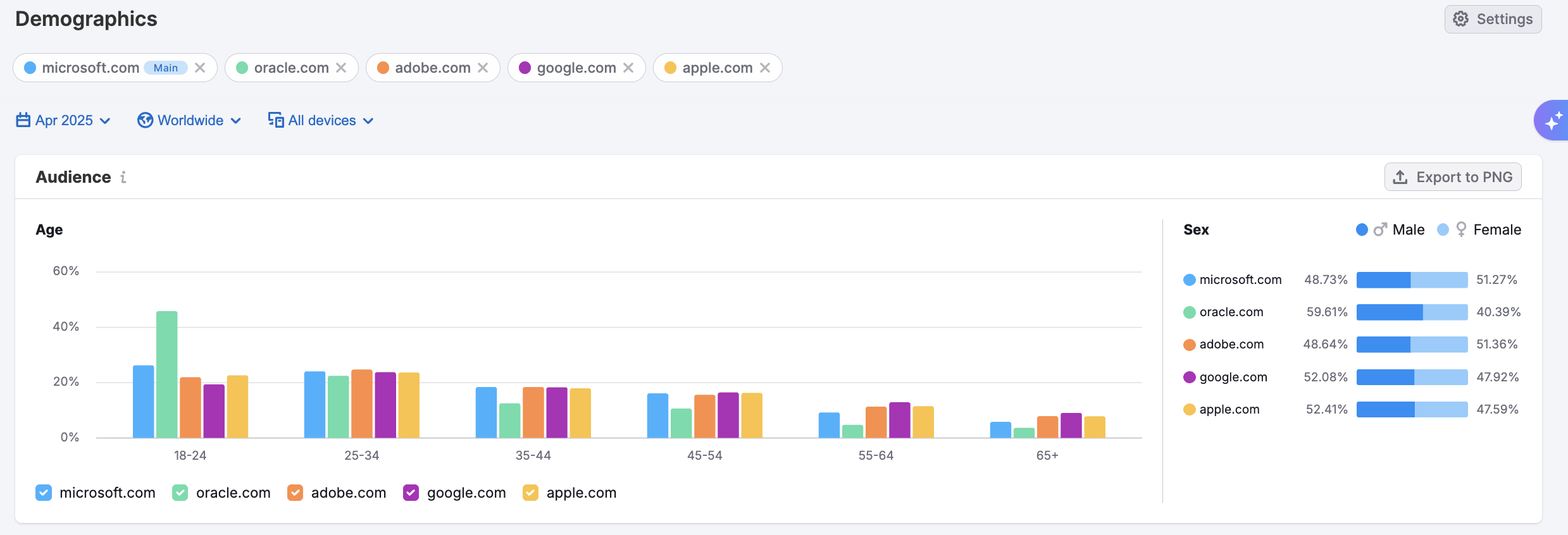
Task: Expand the Apr 2025 date dropdown
Action: tap(63, 120)
